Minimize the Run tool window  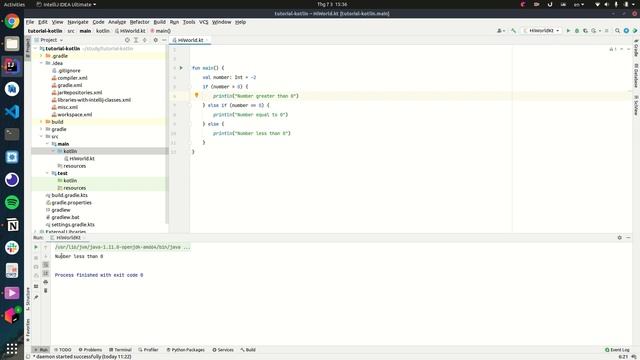pyautogui.click(x=628, y=238)
